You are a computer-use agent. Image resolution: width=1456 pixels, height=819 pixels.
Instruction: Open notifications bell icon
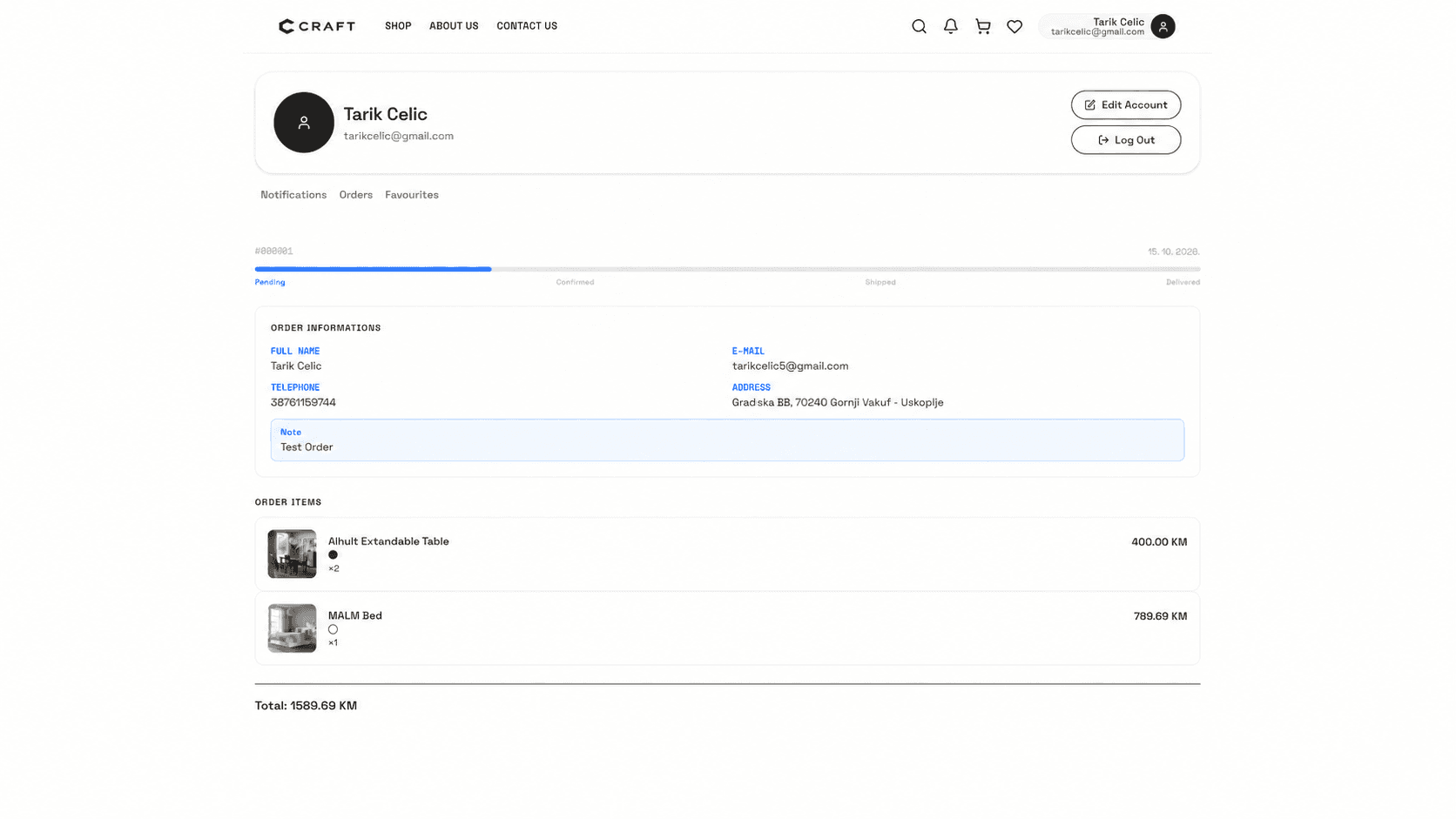click(x=951, y=26)
